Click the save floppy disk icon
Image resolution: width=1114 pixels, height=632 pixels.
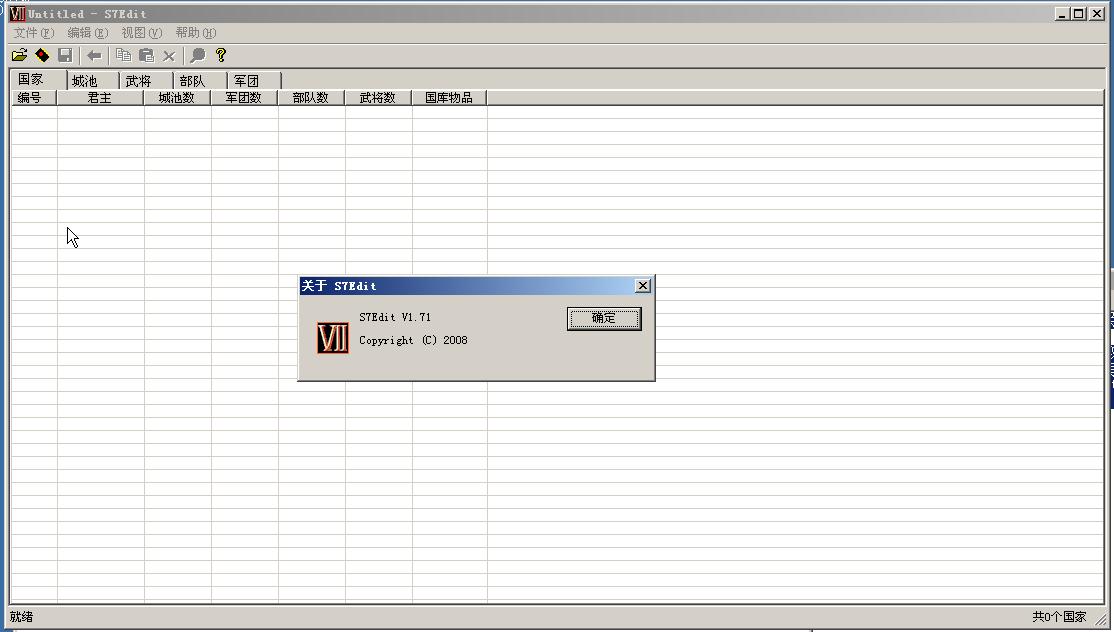point(65,55)
